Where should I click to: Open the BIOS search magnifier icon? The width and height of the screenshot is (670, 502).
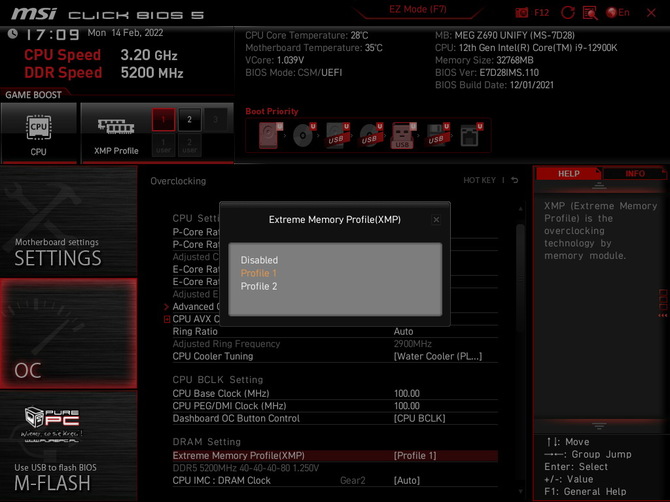tap(590, 13)
